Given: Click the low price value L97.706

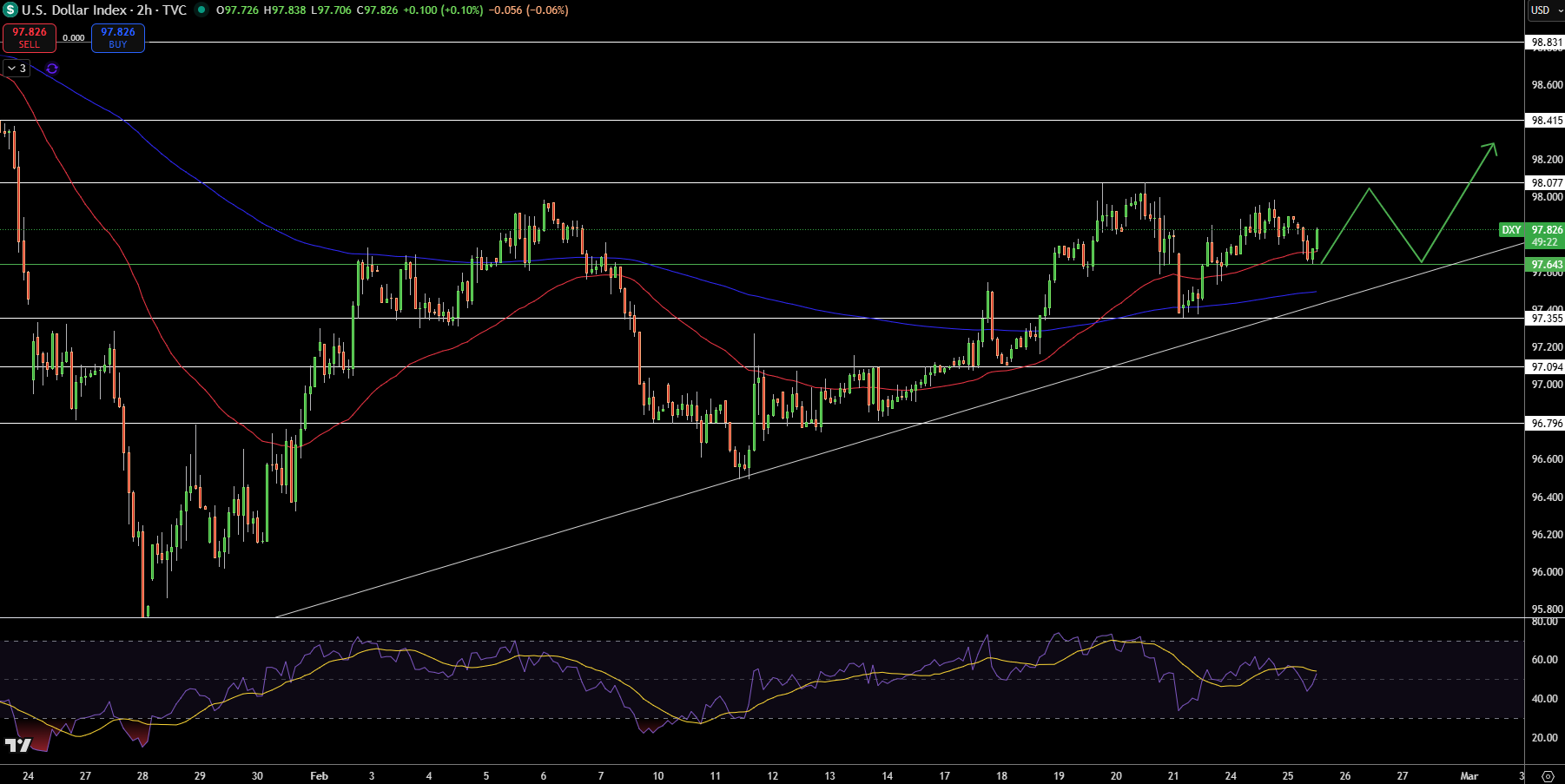Looking at the screenshot, I should click(x=330, y=10).
